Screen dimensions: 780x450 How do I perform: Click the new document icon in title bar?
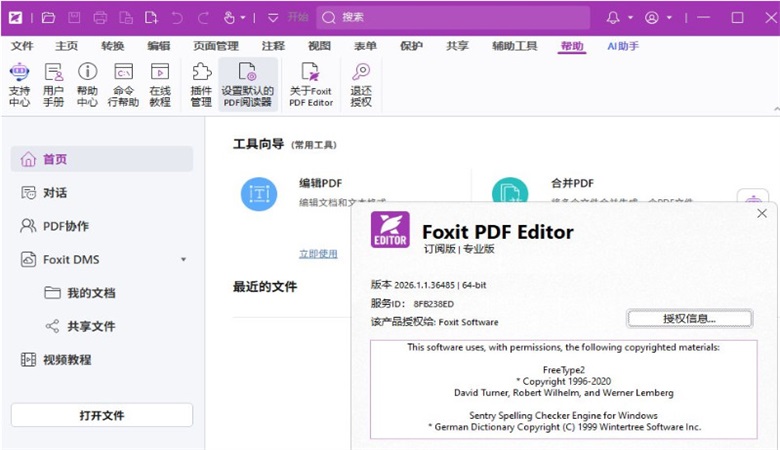pos(151,18)
